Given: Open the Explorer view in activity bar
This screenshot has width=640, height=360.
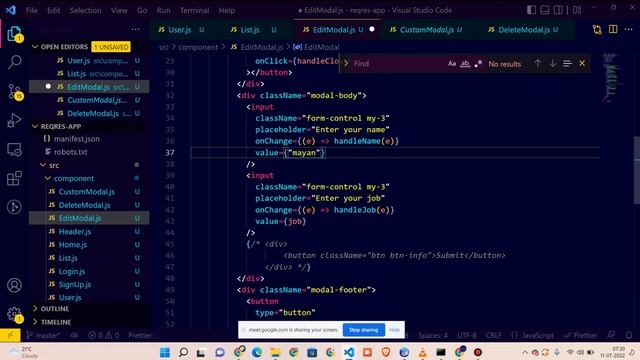Looking at the screenshot, I should pyautogui.click(x=14, y=33).
